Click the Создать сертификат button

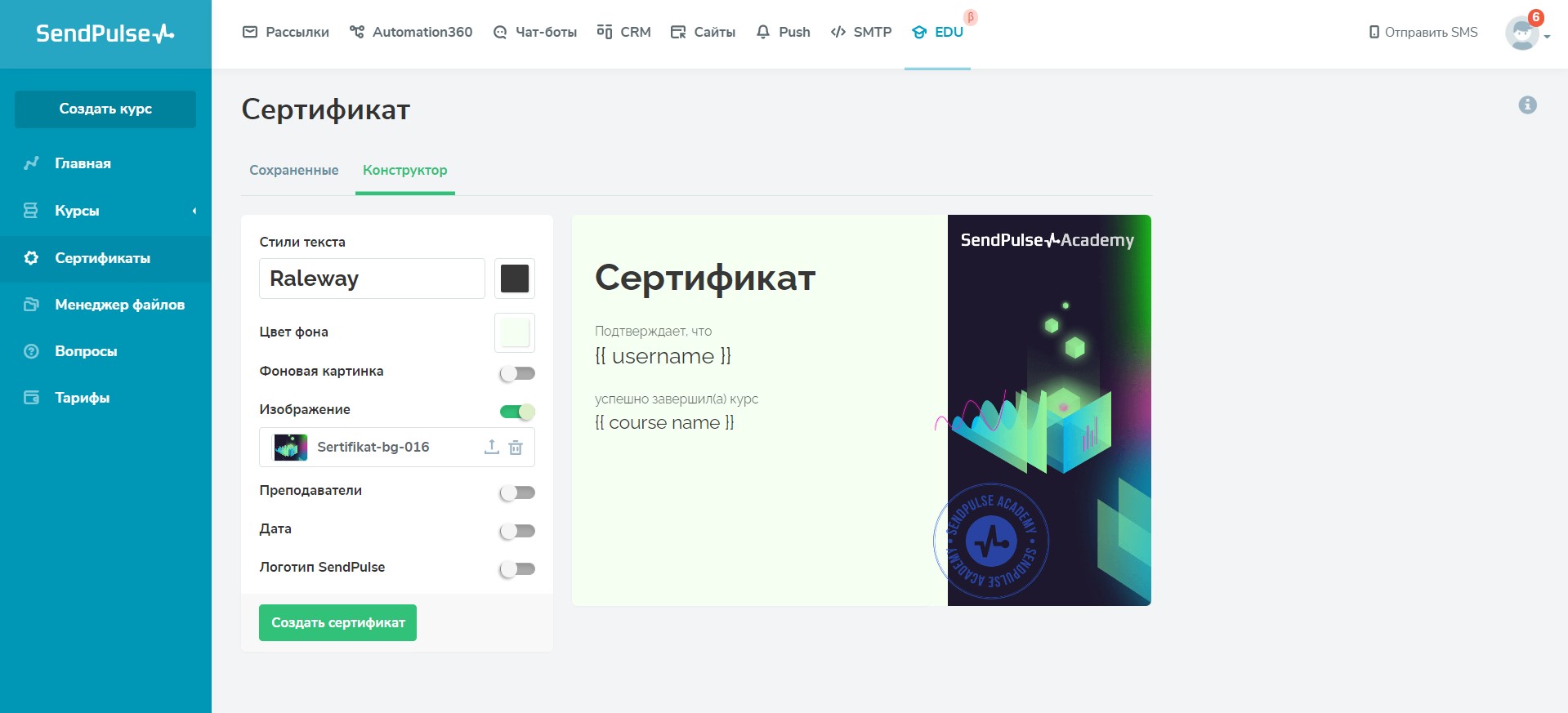tap(337, 622)
